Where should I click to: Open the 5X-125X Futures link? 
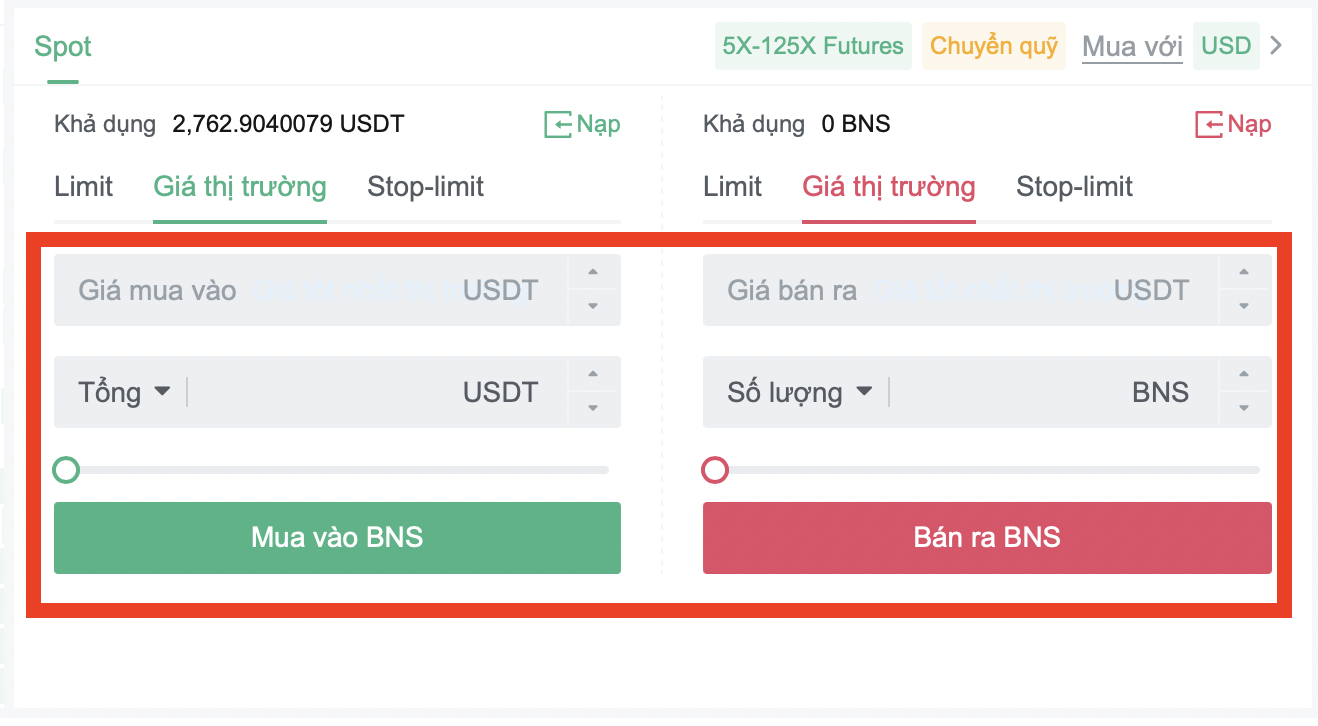click(813, 46)
